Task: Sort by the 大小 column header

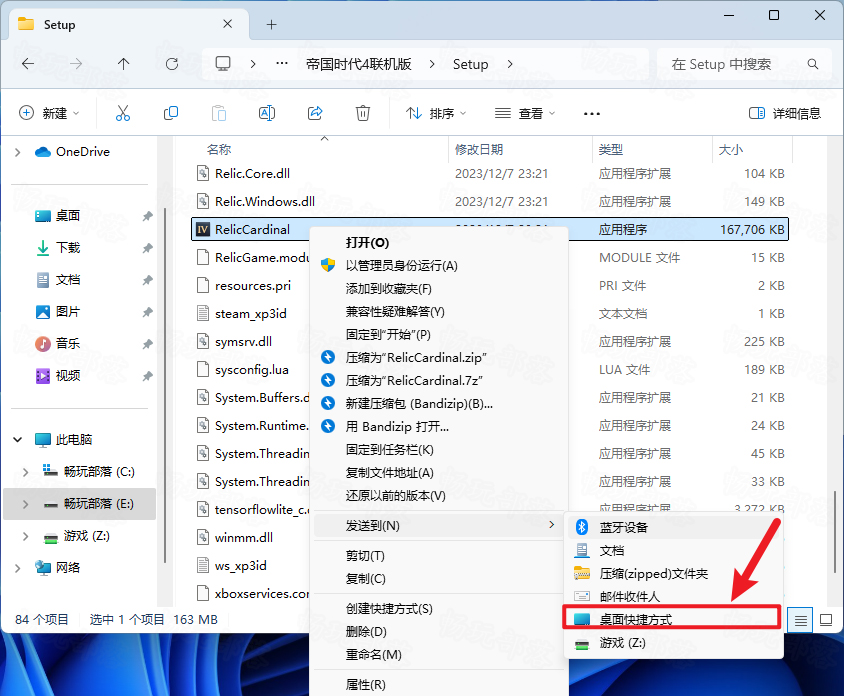Action: [x=730, y=150]
